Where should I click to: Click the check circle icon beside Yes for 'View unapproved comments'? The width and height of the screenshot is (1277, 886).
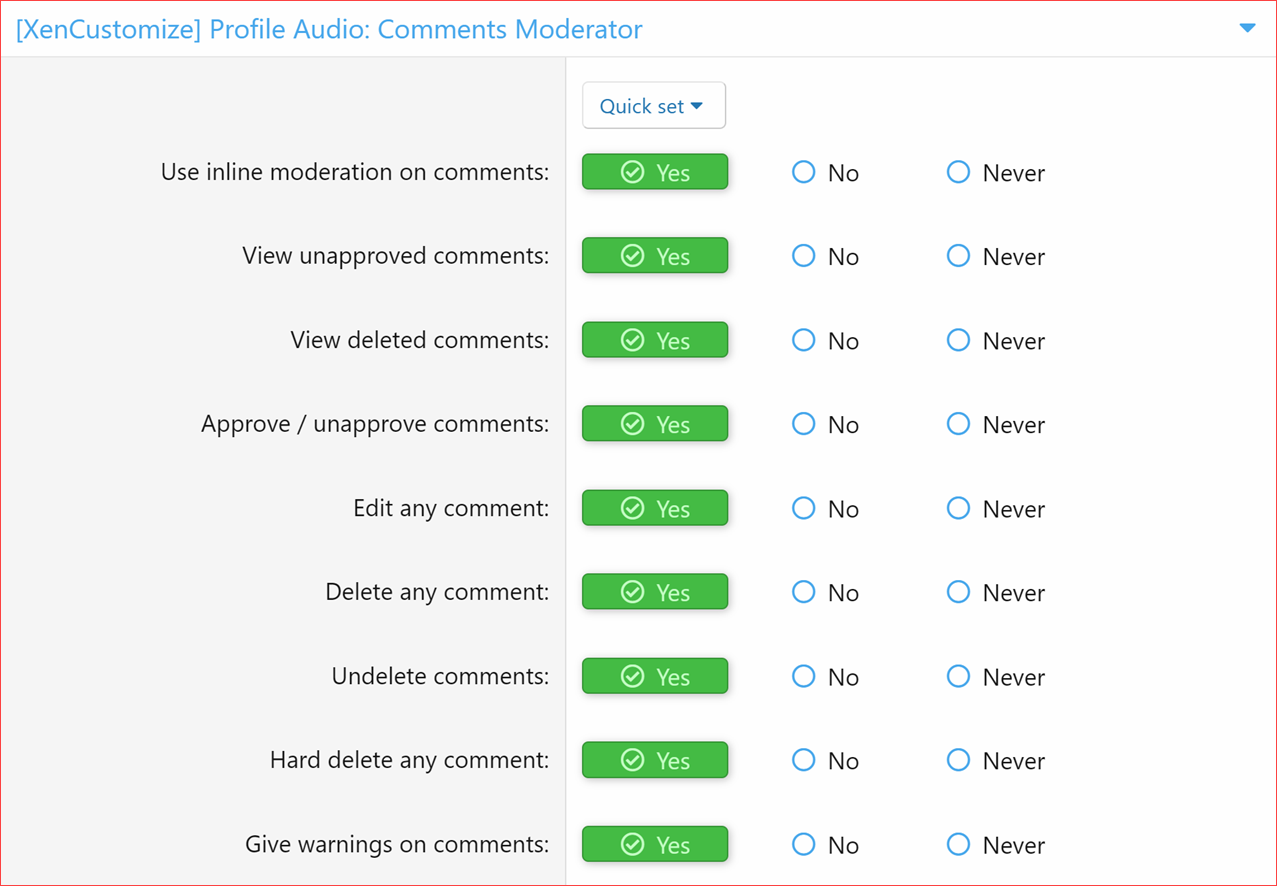coord(633,255)
